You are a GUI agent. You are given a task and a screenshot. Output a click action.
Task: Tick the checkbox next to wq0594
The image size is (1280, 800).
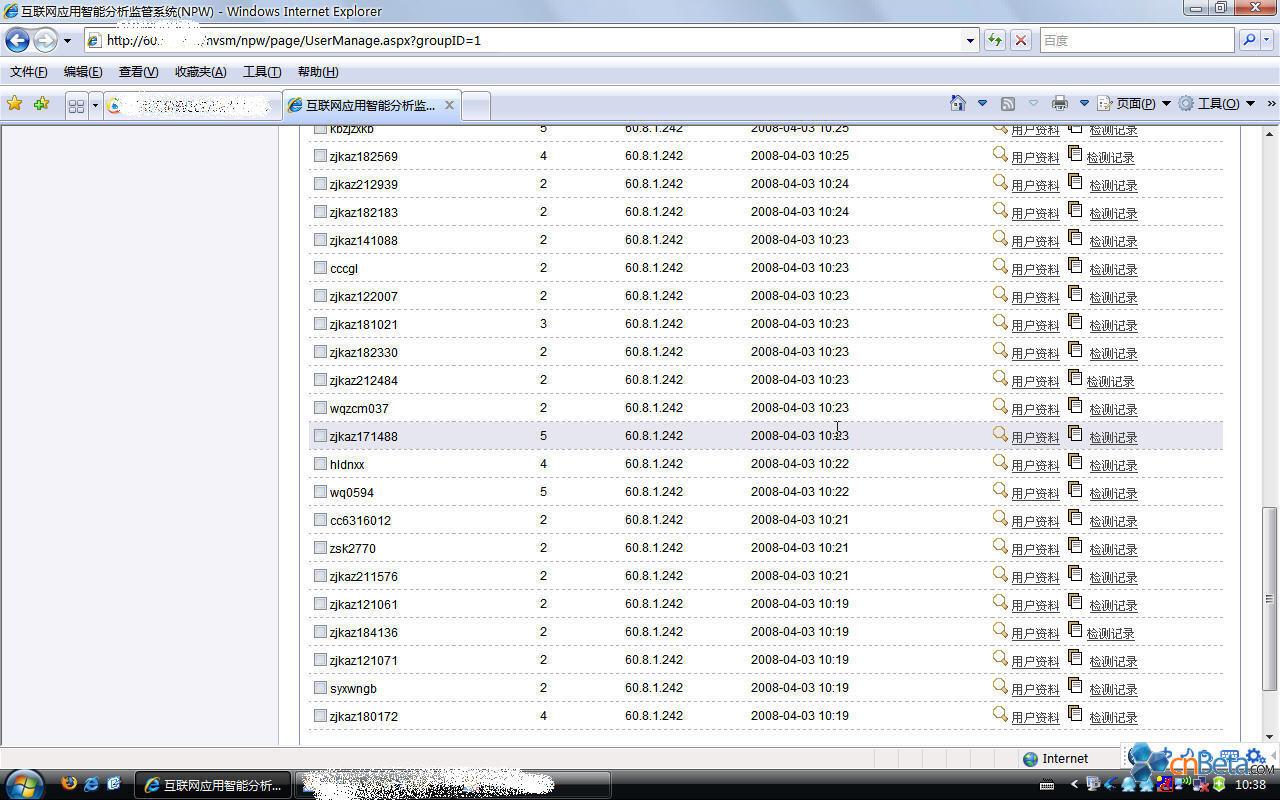click(x=321, y=492)
